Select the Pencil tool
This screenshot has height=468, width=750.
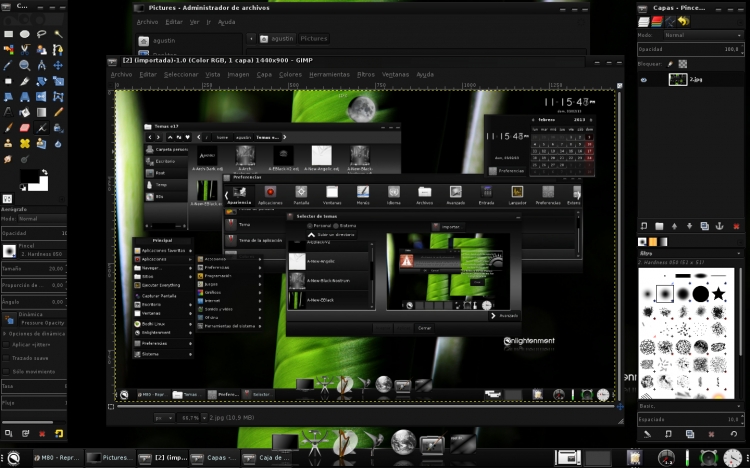click(x=58, y=112)
